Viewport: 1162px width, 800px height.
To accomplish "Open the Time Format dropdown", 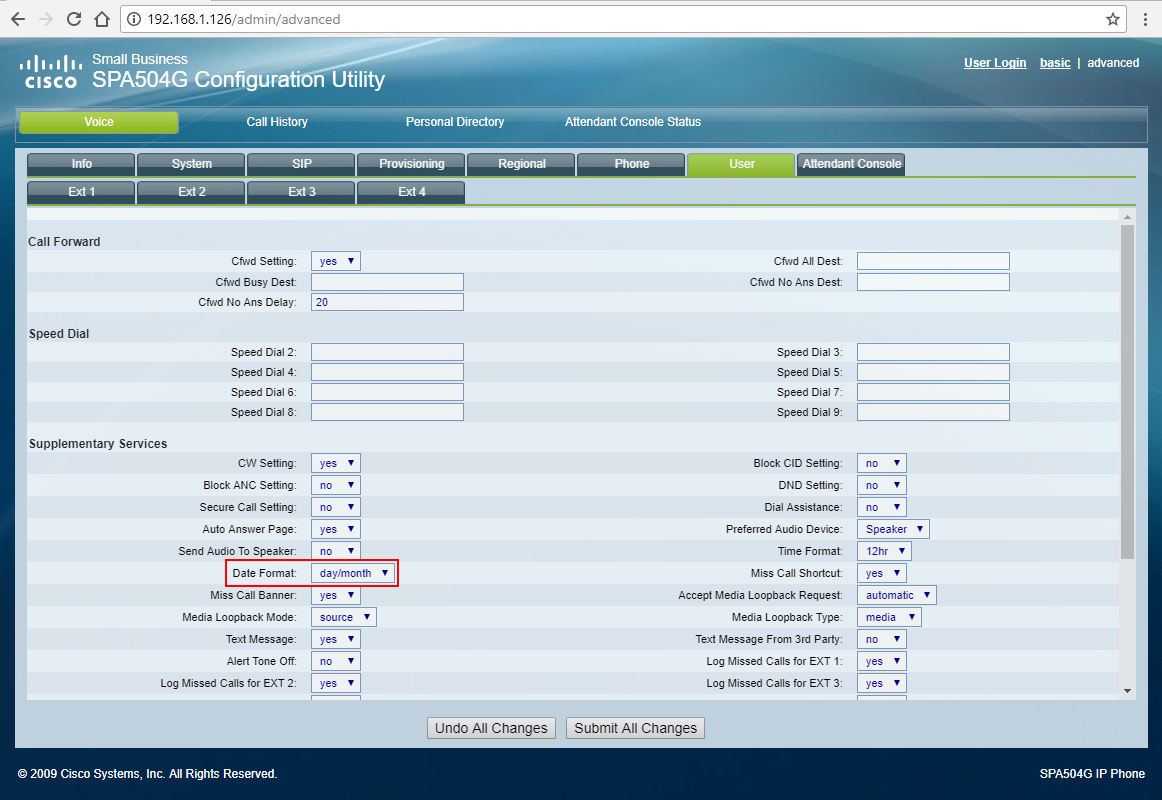I will click(x=885, y=551).
